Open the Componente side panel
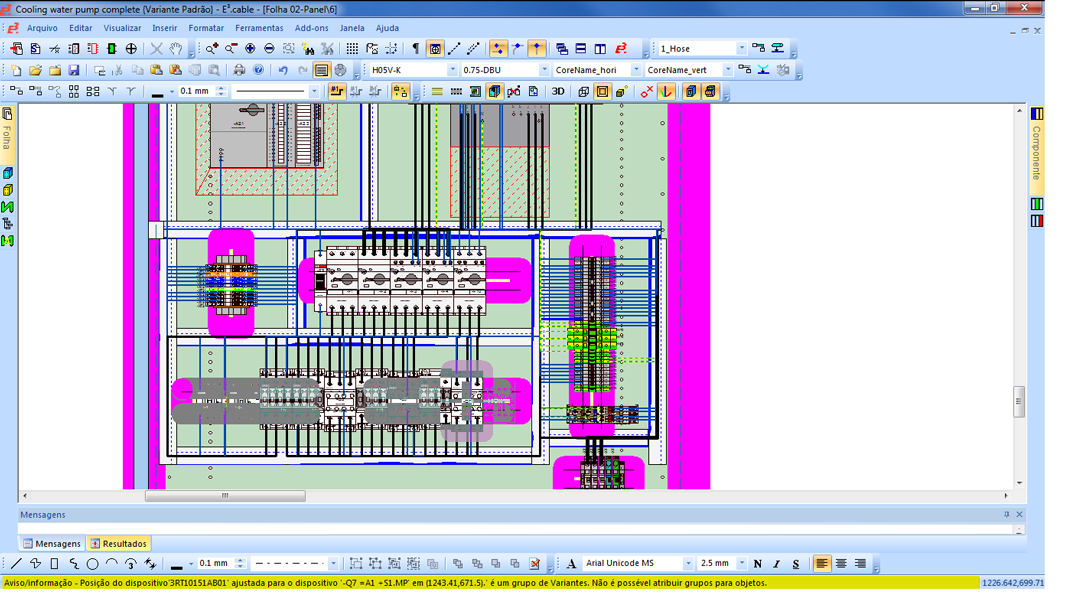 coord(1036,144)
